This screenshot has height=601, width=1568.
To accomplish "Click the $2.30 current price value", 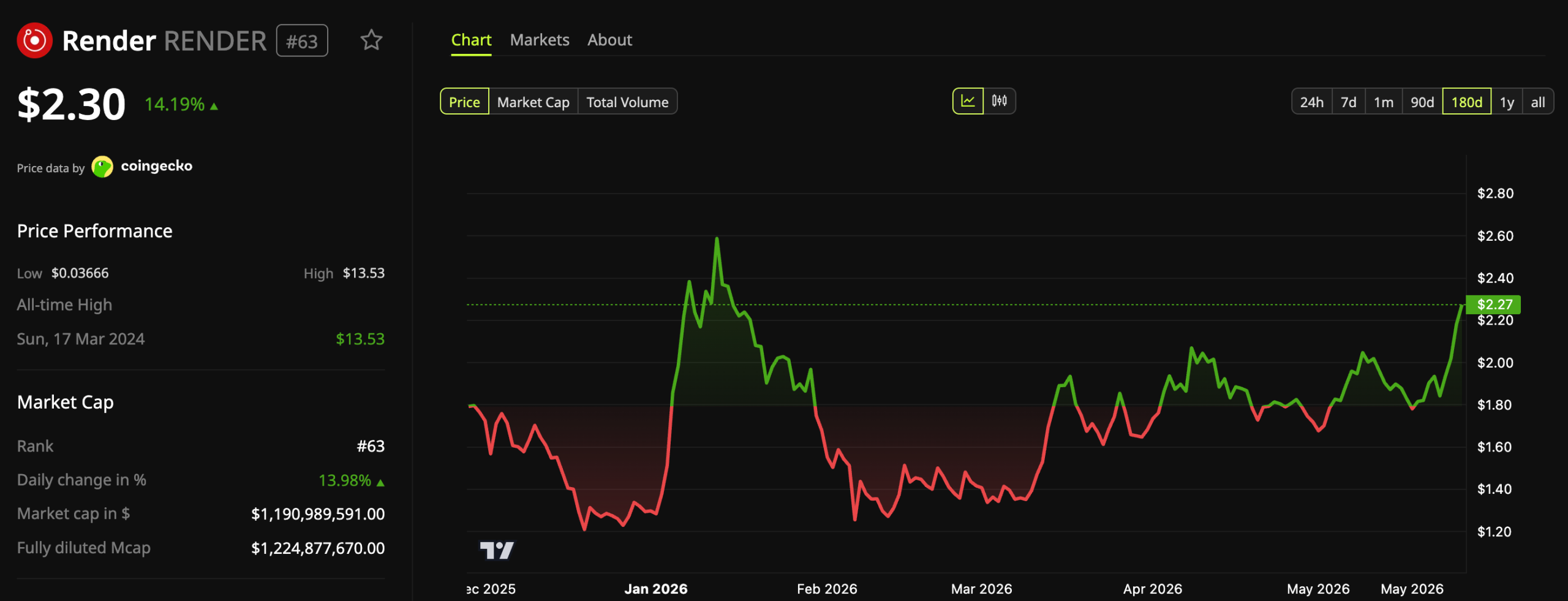I will coord(71,104).
